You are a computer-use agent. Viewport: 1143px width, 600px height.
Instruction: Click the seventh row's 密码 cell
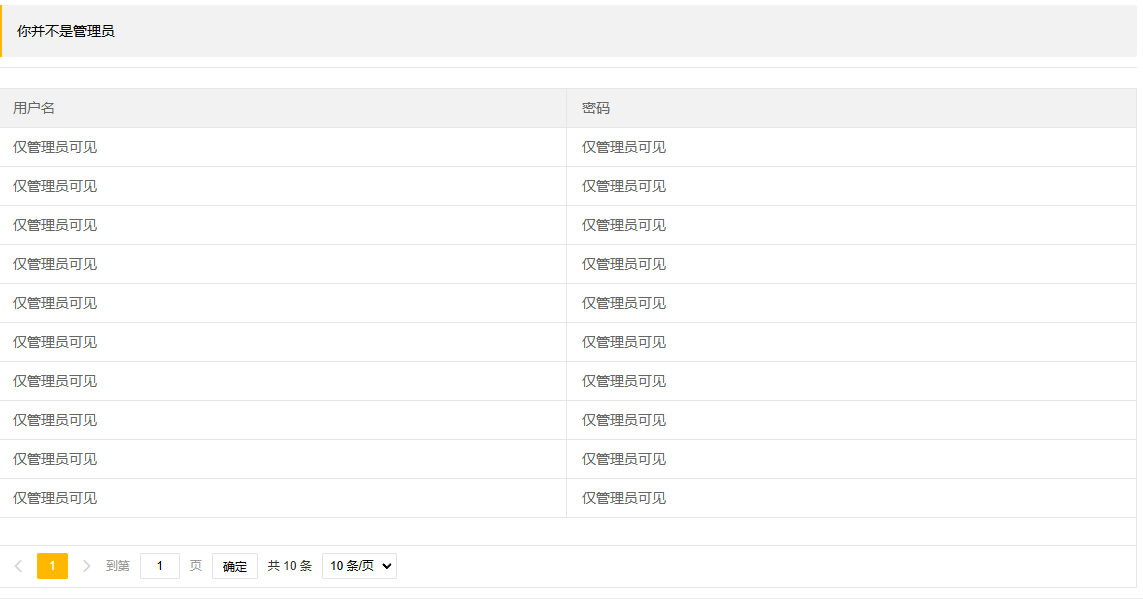[x=624, y=381]
